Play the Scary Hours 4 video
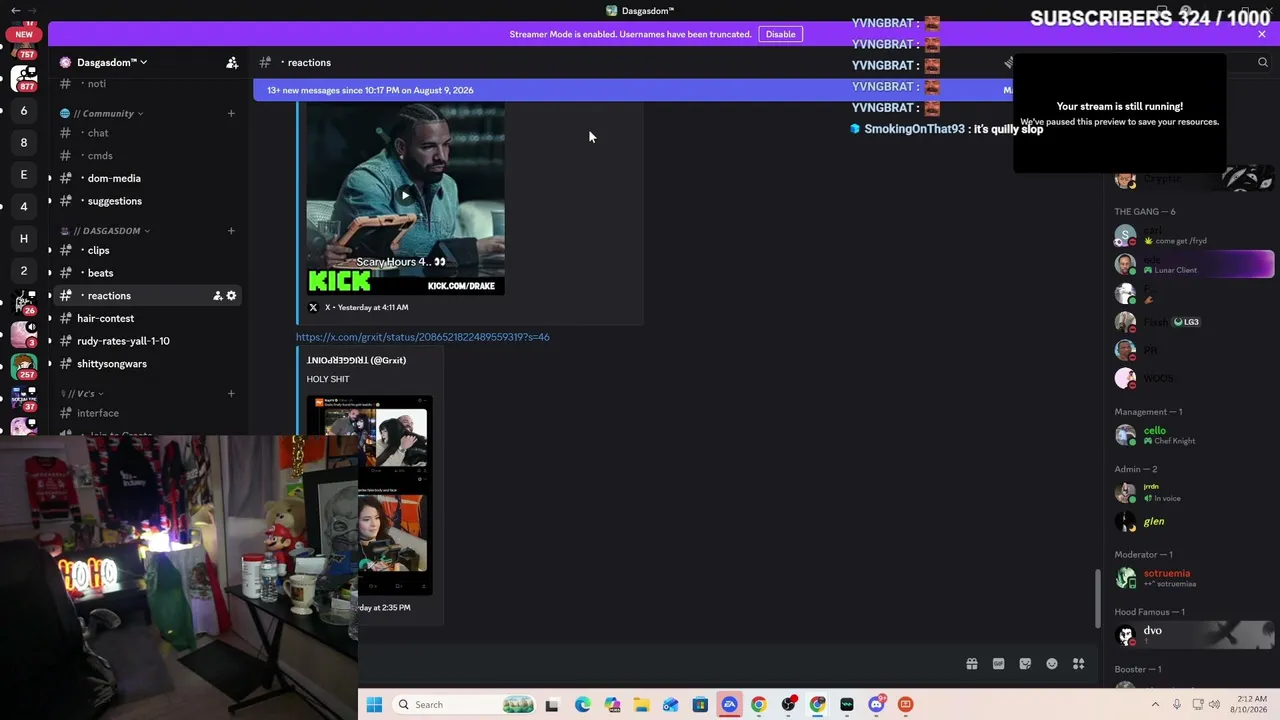 (x=405, y=196)
